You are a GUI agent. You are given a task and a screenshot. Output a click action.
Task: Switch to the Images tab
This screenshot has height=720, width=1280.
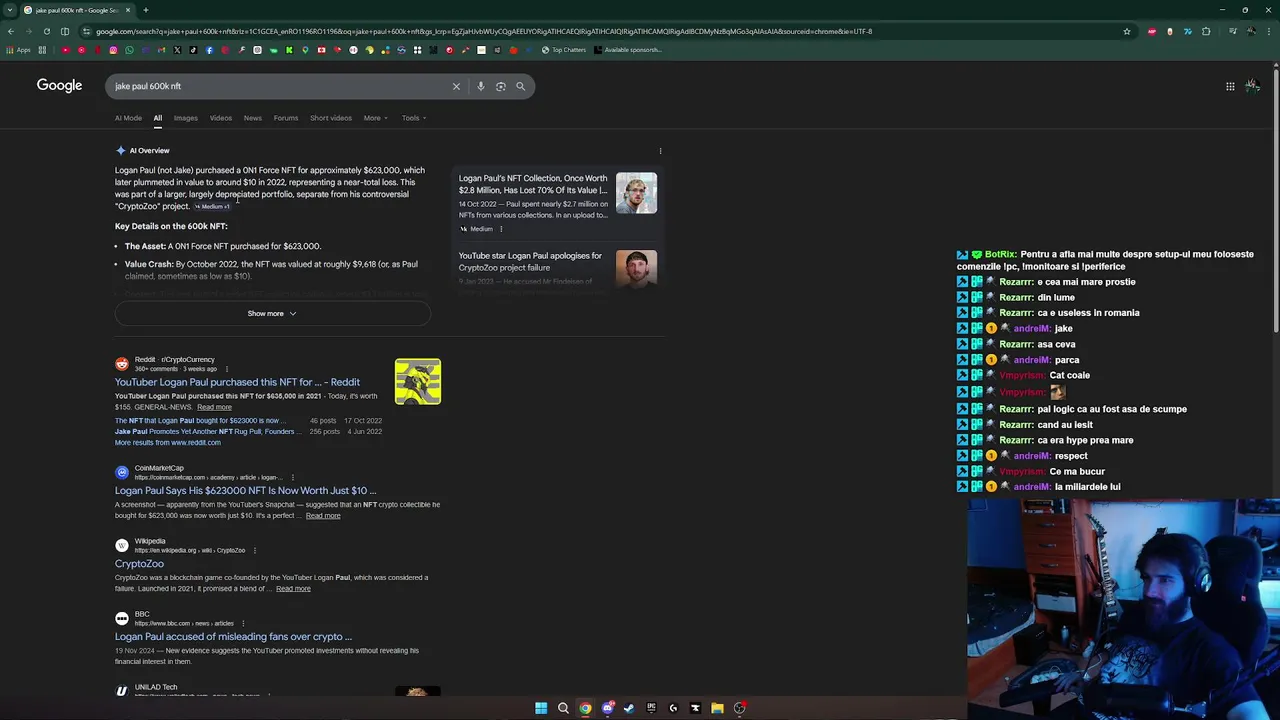tap(185, 118)
